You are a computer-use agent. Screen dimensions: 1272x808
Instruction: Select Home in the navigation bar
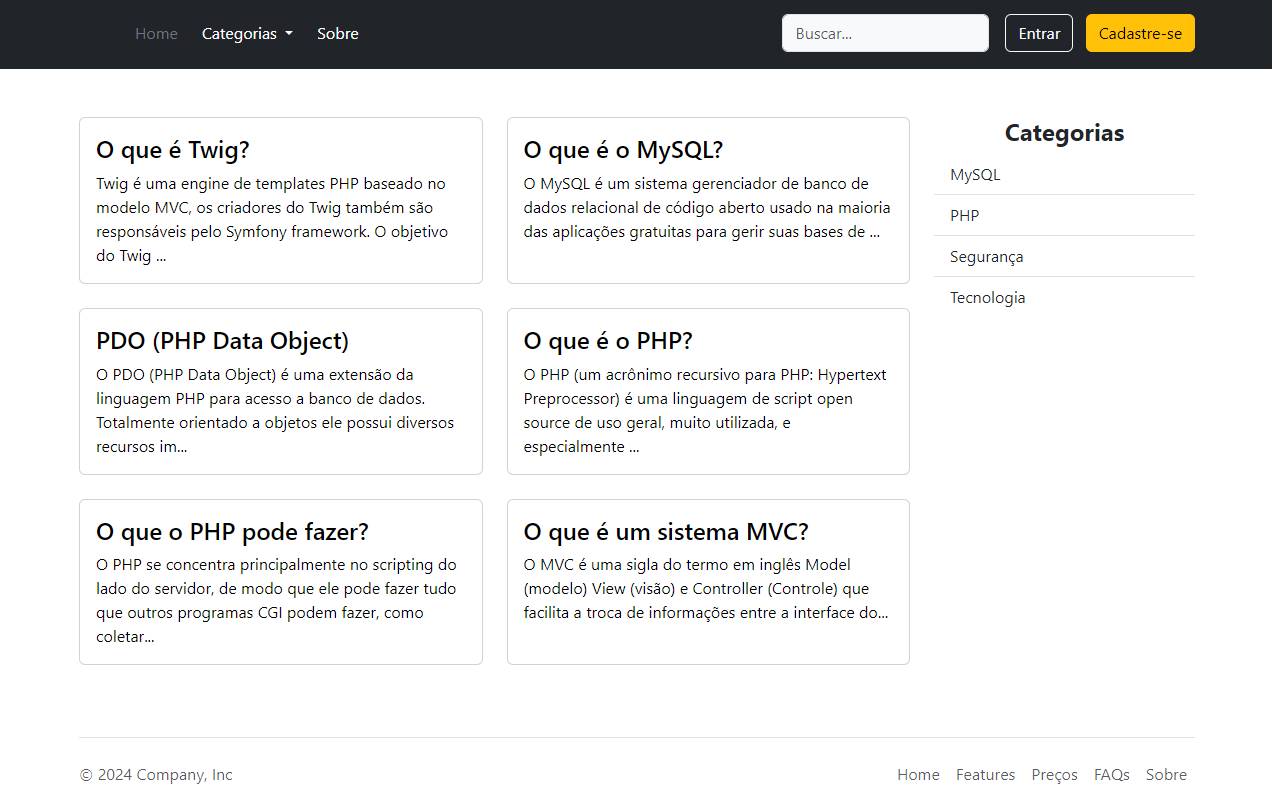(x=156, y=33)
